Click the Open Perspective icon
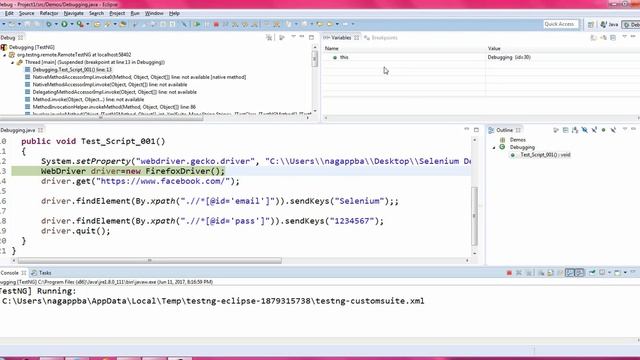 point(591,24)
